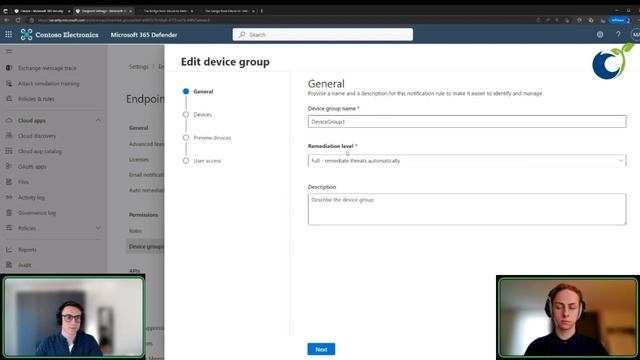Image resolution: width=640 pixels, height=360 pixels.
Task: Click the Exchange message trace icon
Action: pos(9,68)
